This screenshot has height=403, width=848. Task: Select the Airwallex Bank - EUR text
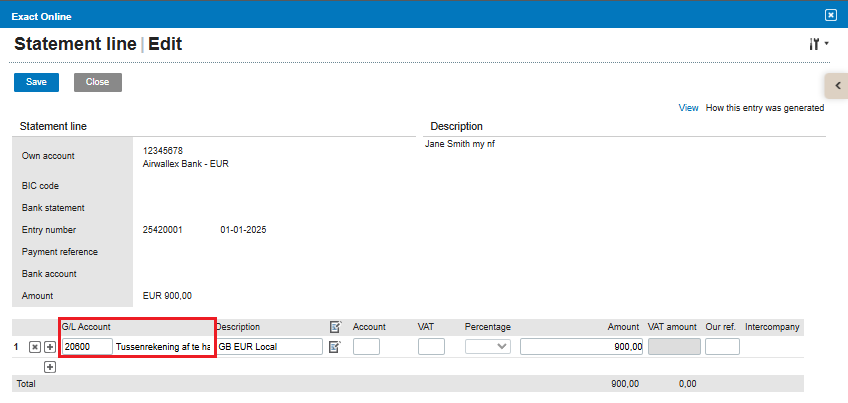click(186, 163)
